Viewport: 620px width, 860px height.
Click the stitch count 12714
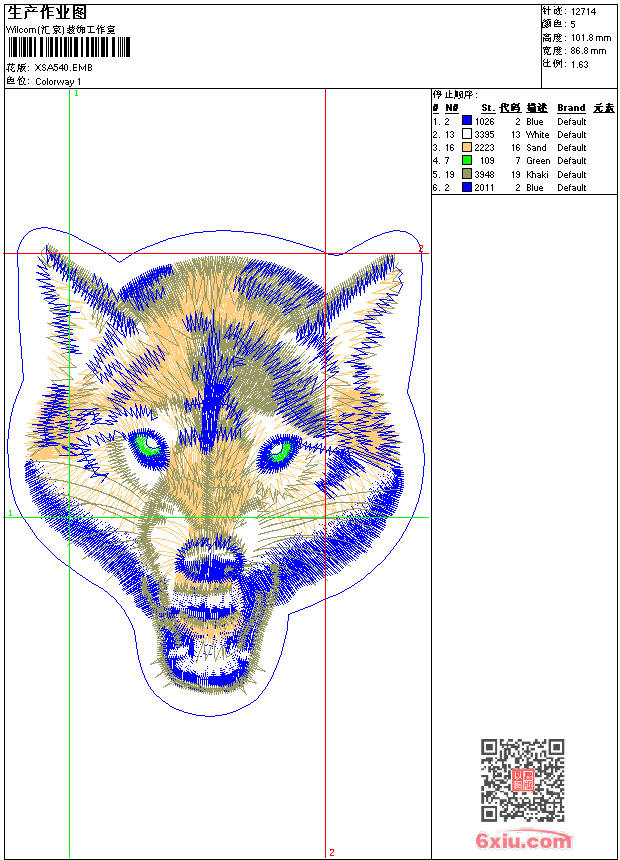(x=583, y=12)
